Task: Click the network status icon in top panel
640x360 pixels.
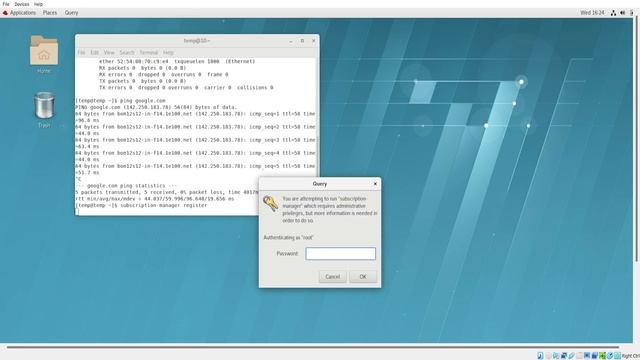Action: (613, 13)
